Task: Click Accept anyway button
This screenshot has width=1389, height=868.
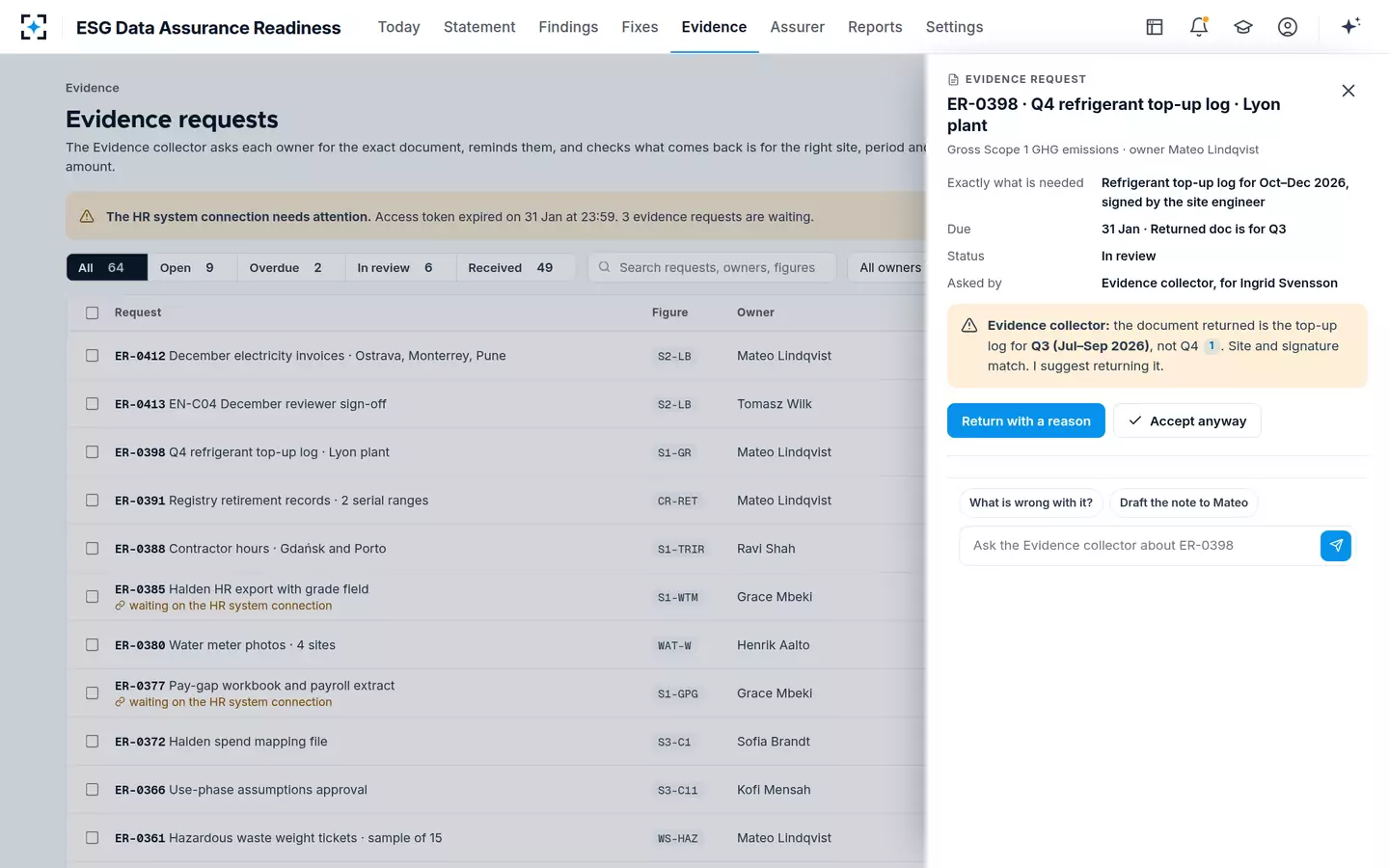Action: tap(1187, 420)
